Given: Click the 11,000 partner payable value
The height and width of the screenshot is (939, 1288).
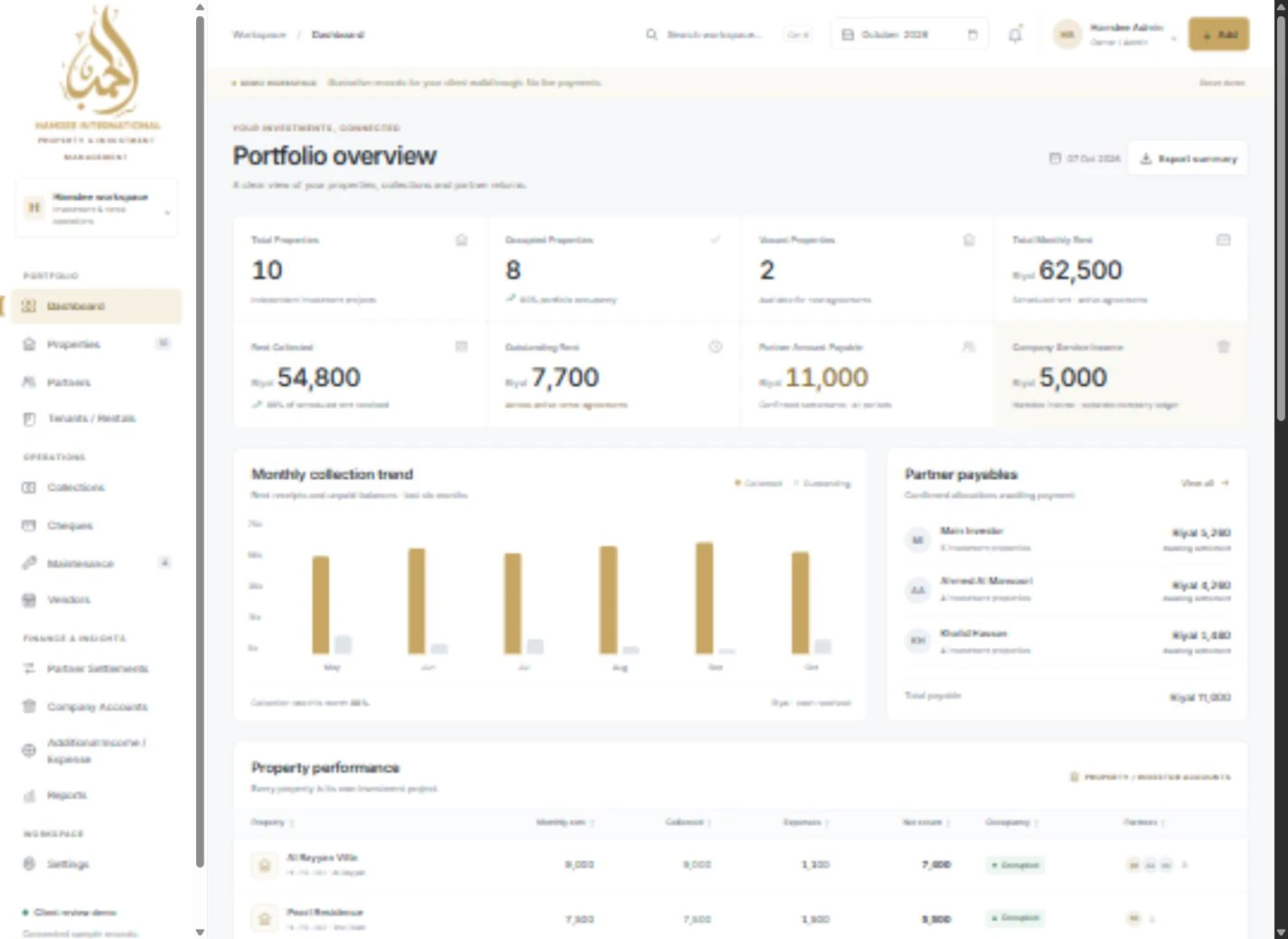Looking at the screenshot, I should [x=826, y=377].
